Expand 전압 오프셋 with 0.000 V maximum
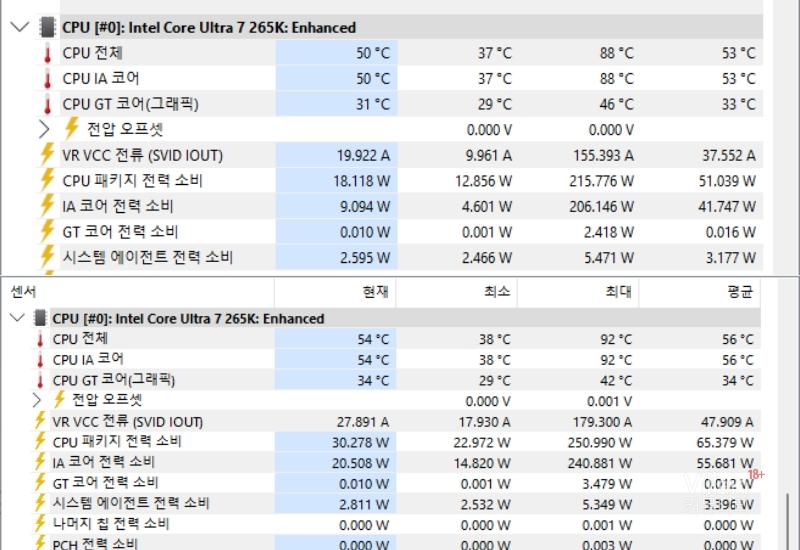This screenshot has width=800, height=550. click(x=44, y=129)
